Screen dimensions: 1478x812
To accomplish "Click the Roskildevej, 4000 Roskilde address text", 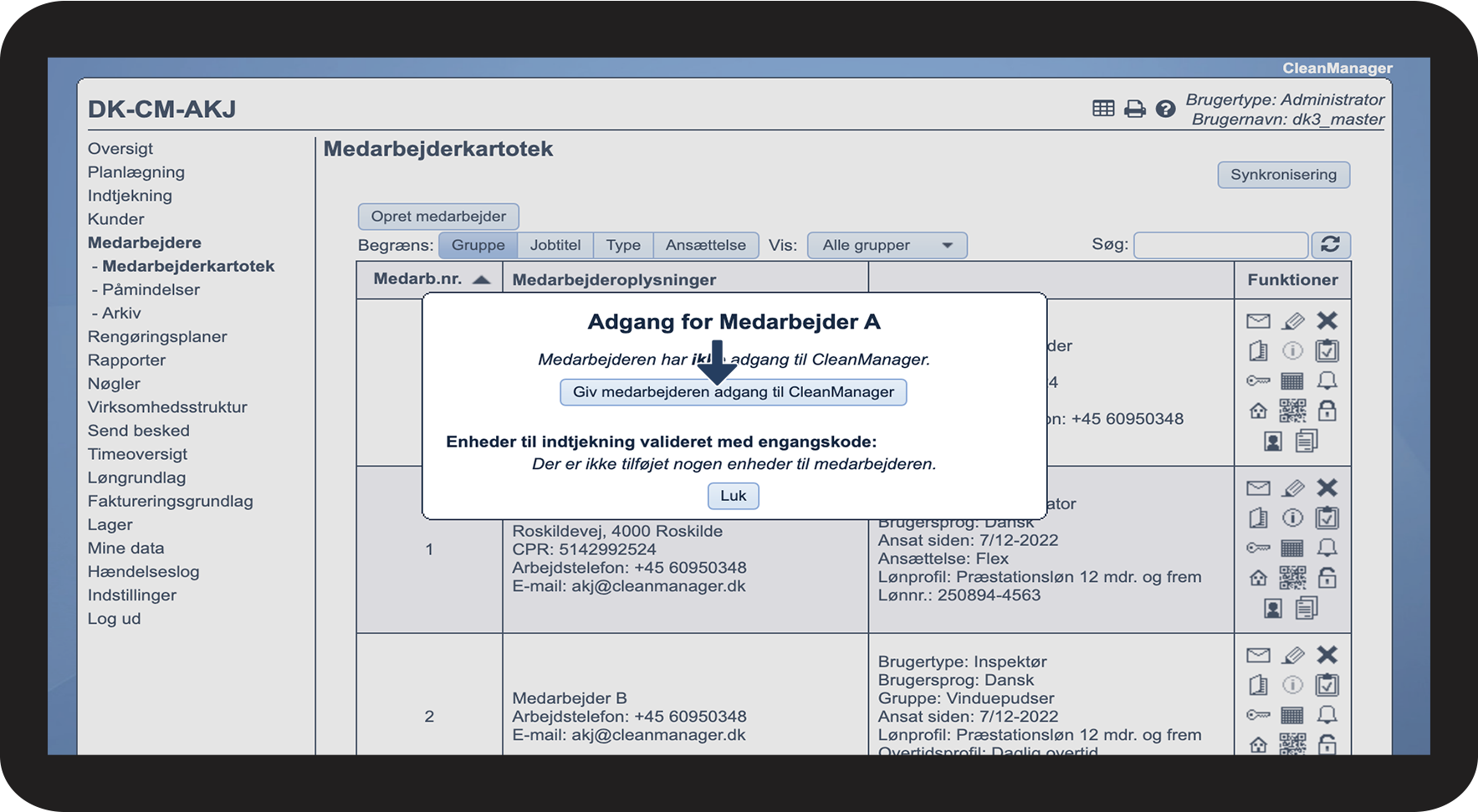I will coord(617,530).
